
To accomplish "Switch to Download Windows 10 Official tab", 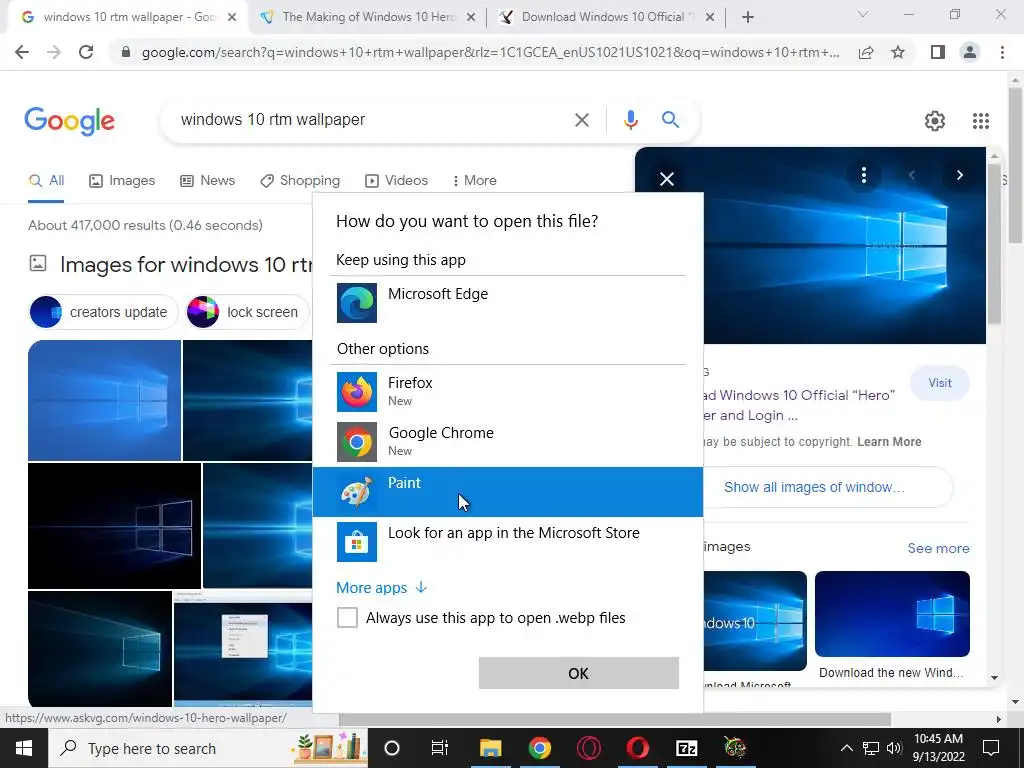I will (606, 17).
